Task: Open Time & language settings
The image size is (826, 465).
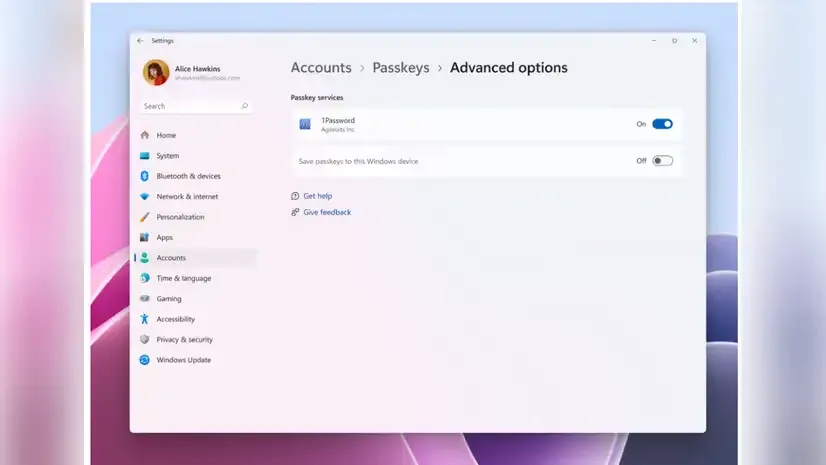Action: [x=183, y=278]
